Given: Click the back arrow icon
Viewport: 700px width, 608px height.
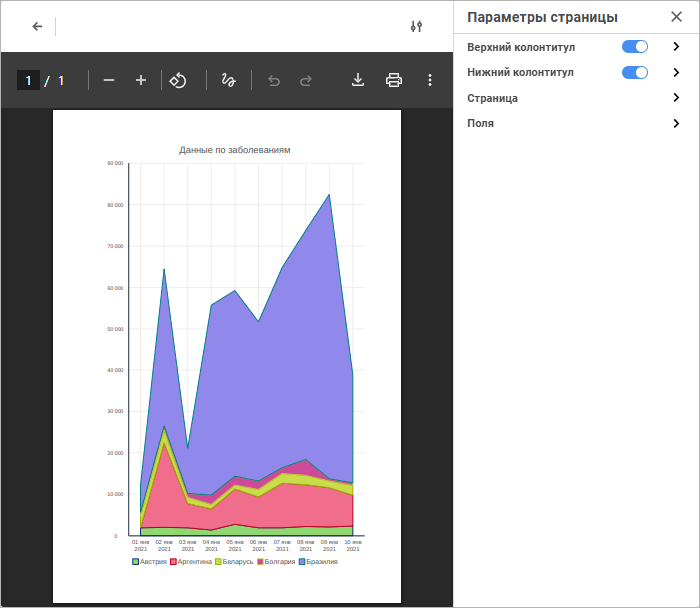Looking at the screenshot, I should point(37,26).
